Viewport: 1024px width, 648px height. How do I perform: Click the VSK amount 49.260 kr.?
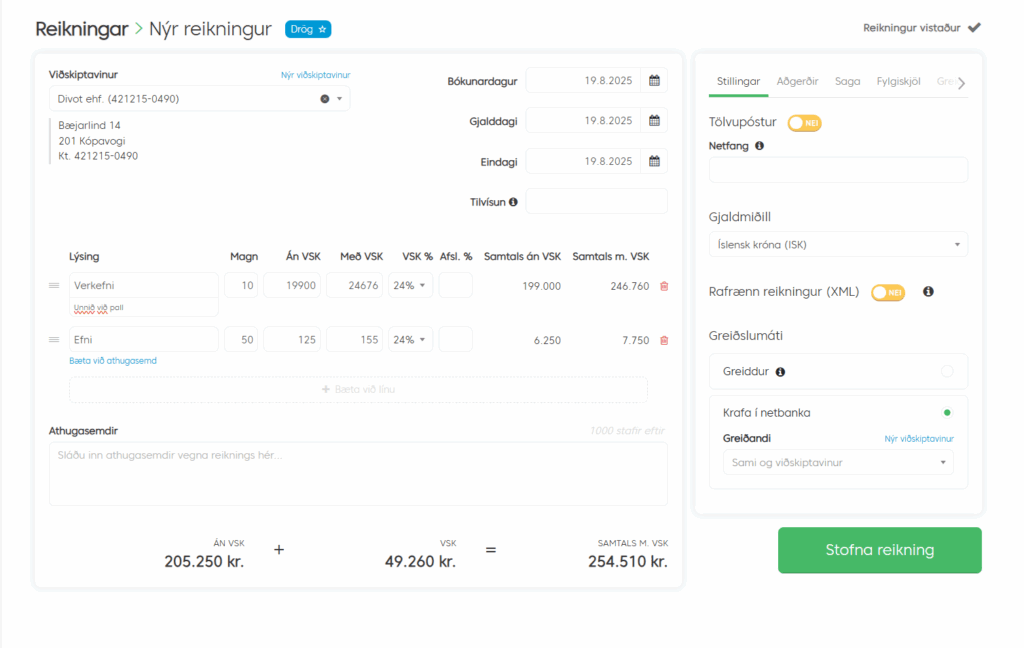(x=420, y=562)
